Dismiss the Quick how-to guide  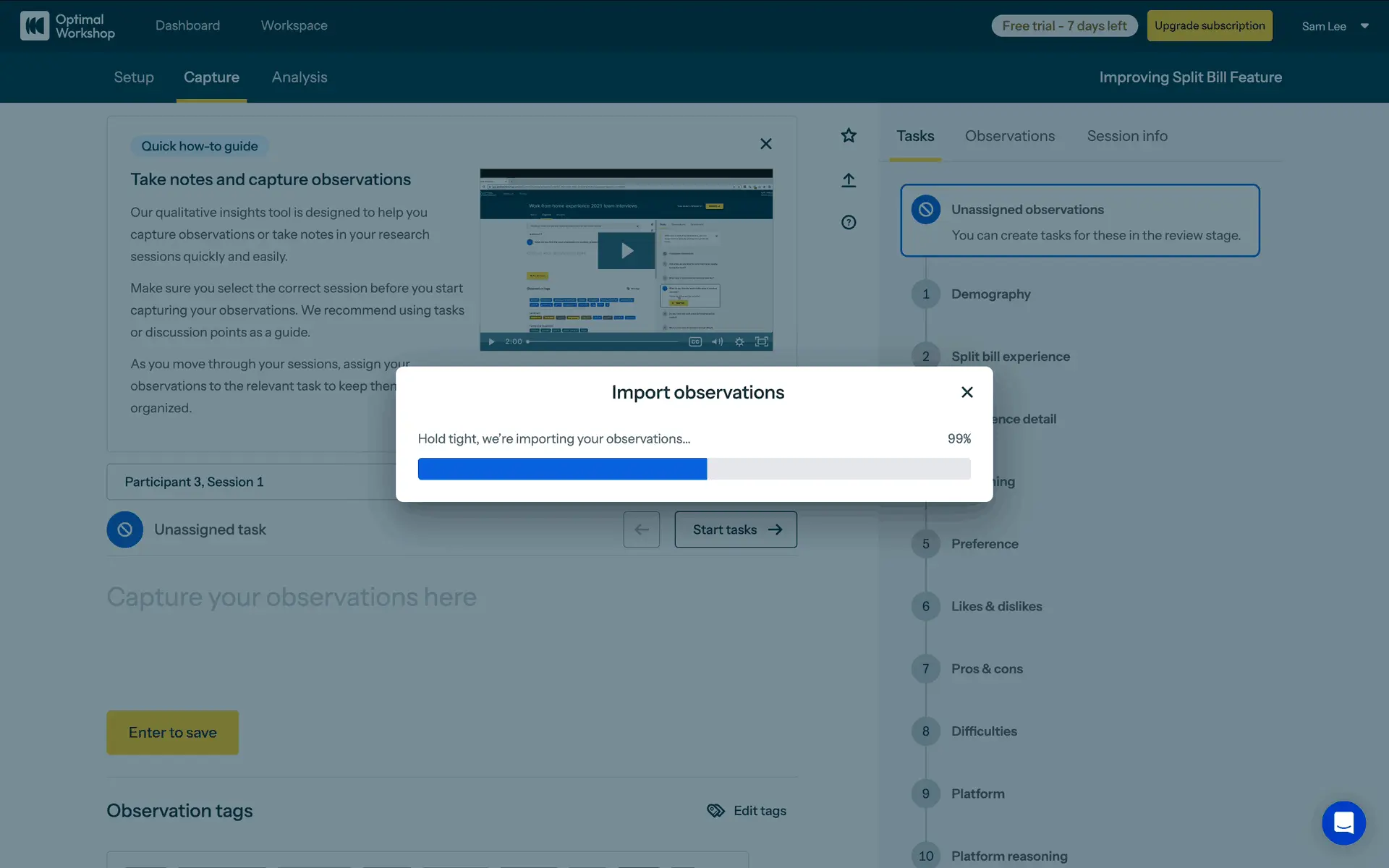(766, 144)
